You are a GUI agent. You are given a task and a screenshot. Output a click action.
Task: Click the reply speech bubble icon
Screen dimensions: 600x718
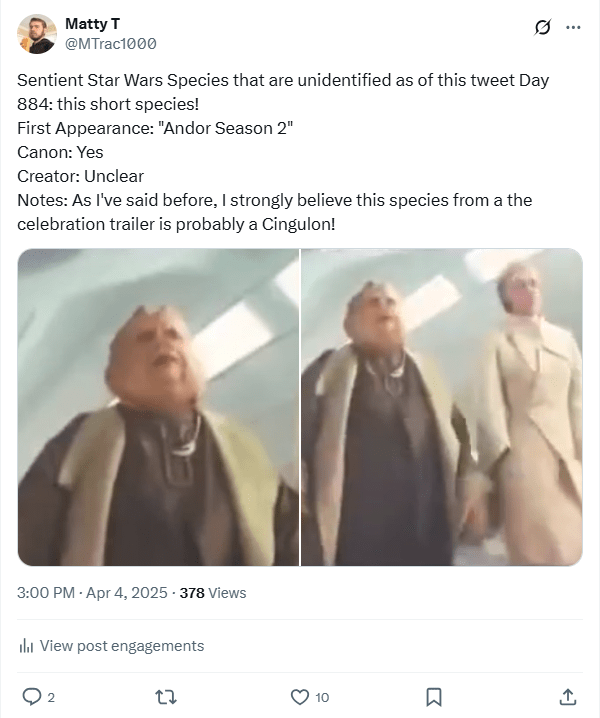click(31, 696)
